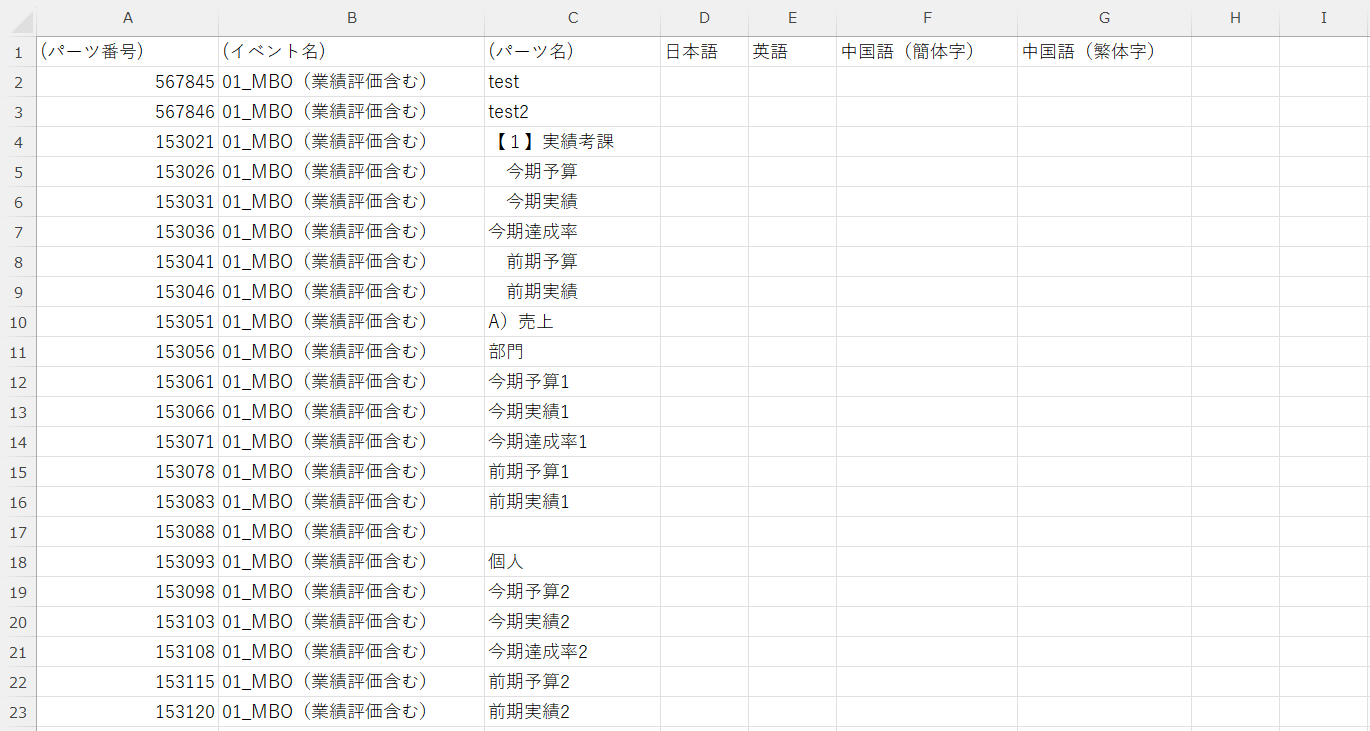Click the header cell labeled （パーツ番号）
The image size is (1370, 731).
128,51
